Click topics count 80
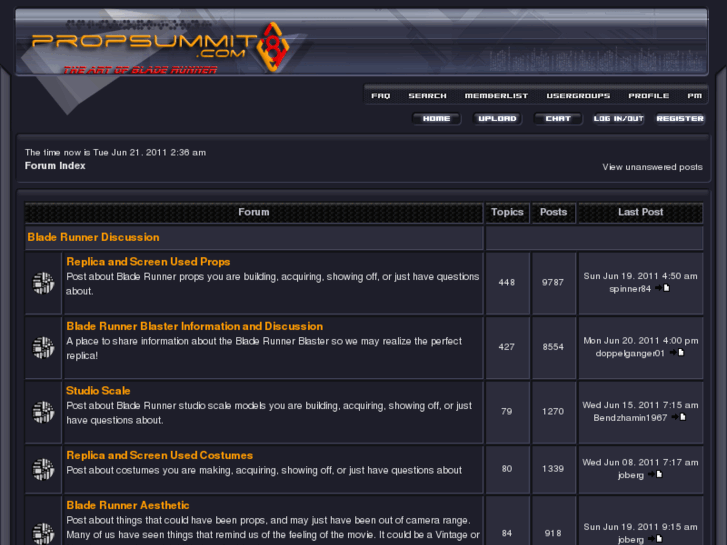The height and width of the screenshot is (545, 727). point(507,468)
